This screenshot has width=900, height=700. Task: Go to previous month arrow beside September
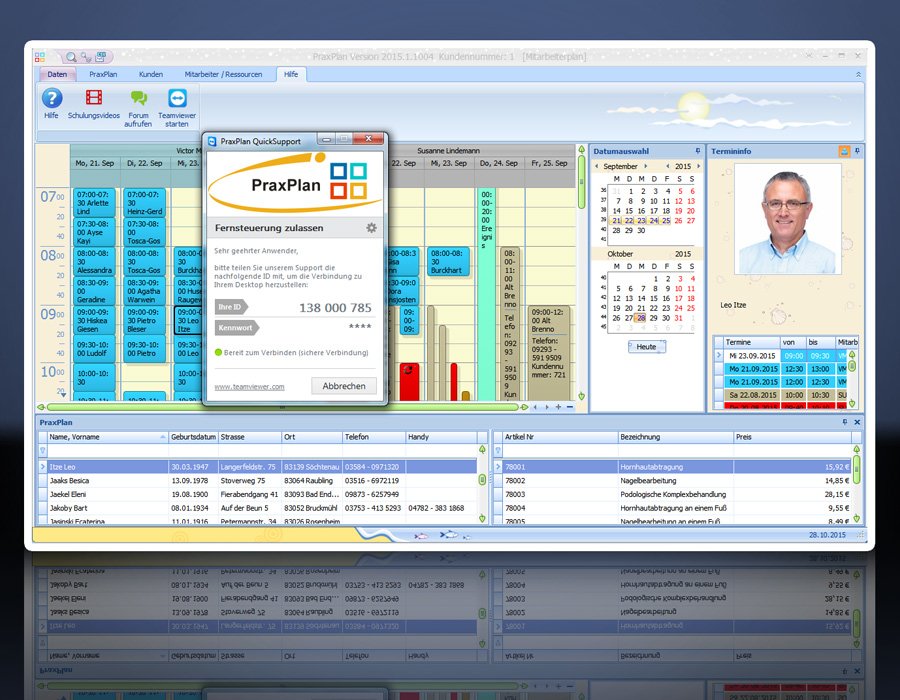pos(596,166)
